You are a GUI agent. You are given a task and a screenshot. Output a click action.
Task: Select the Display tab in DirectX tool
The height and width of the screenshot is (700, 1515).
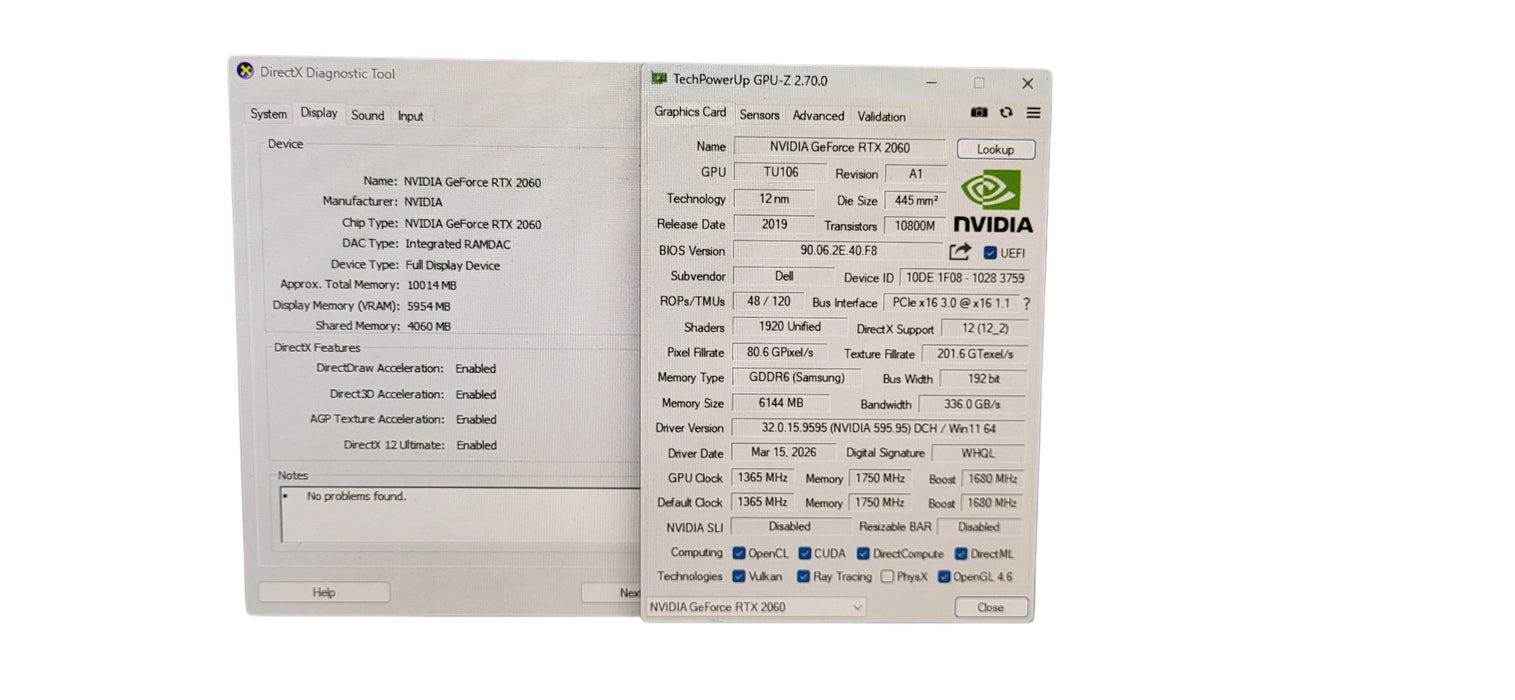coord(319,113)
